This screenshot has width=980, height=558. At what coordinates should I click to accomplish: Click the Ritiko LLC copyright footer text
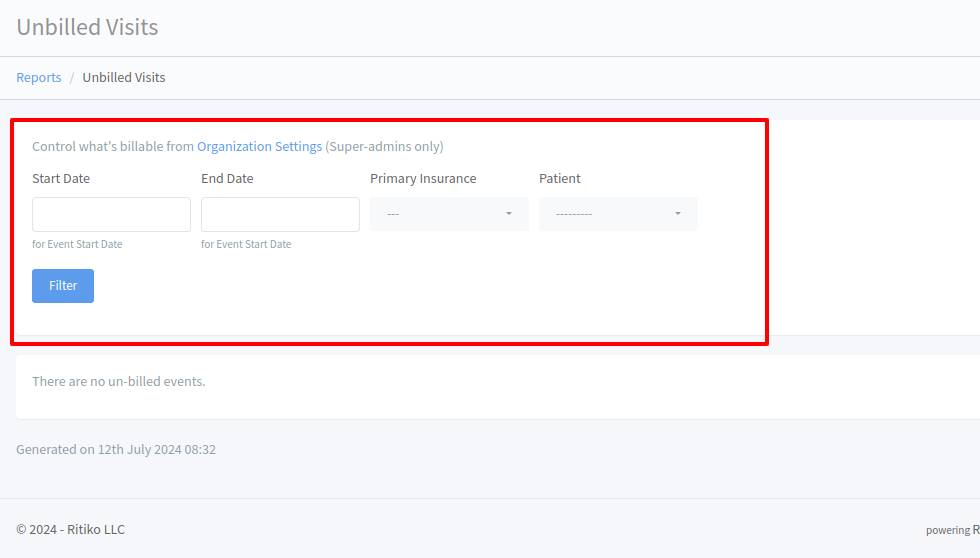tap(70, 529)
